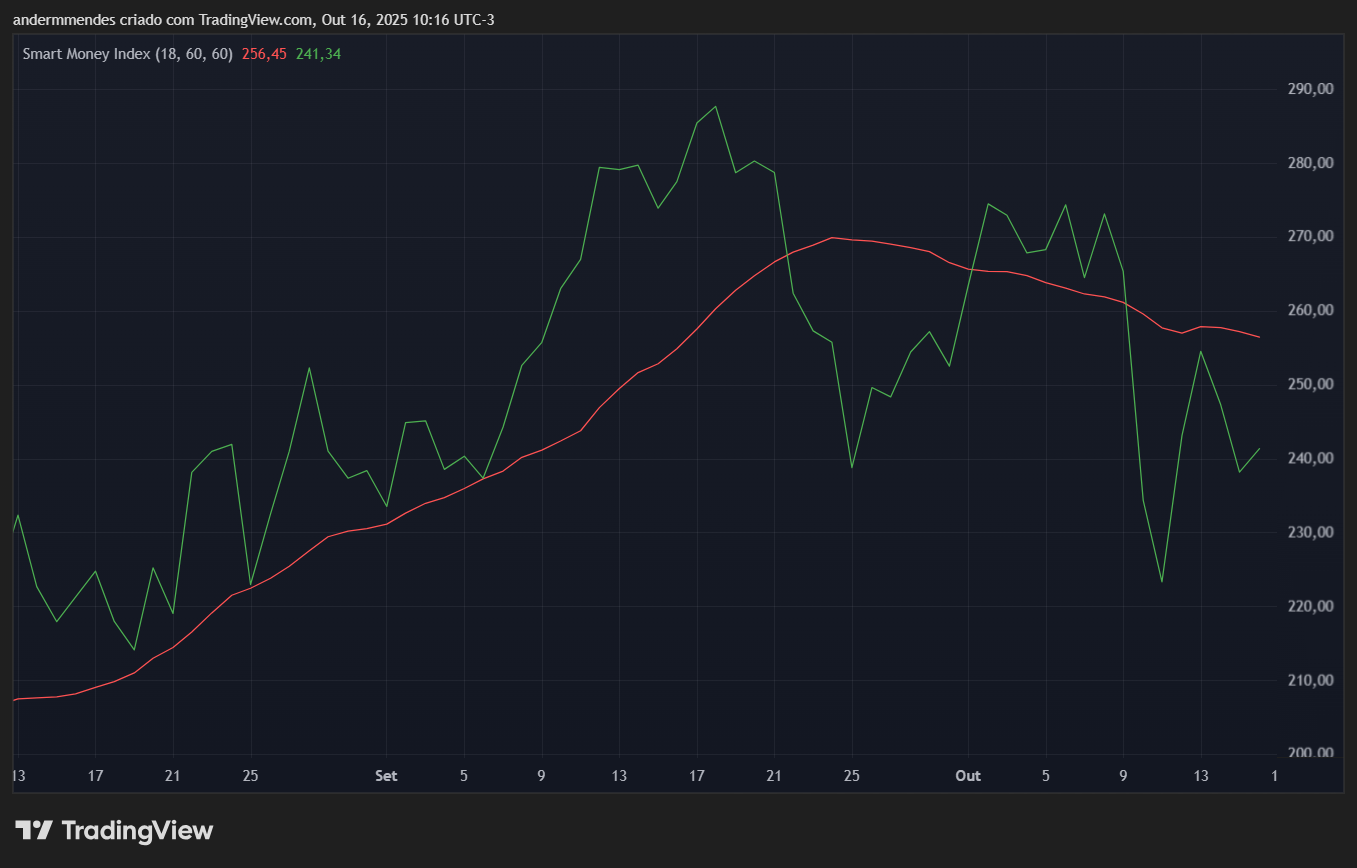Click the 270,00 price axis label

pyautogui.click(x=1310, y=237)
